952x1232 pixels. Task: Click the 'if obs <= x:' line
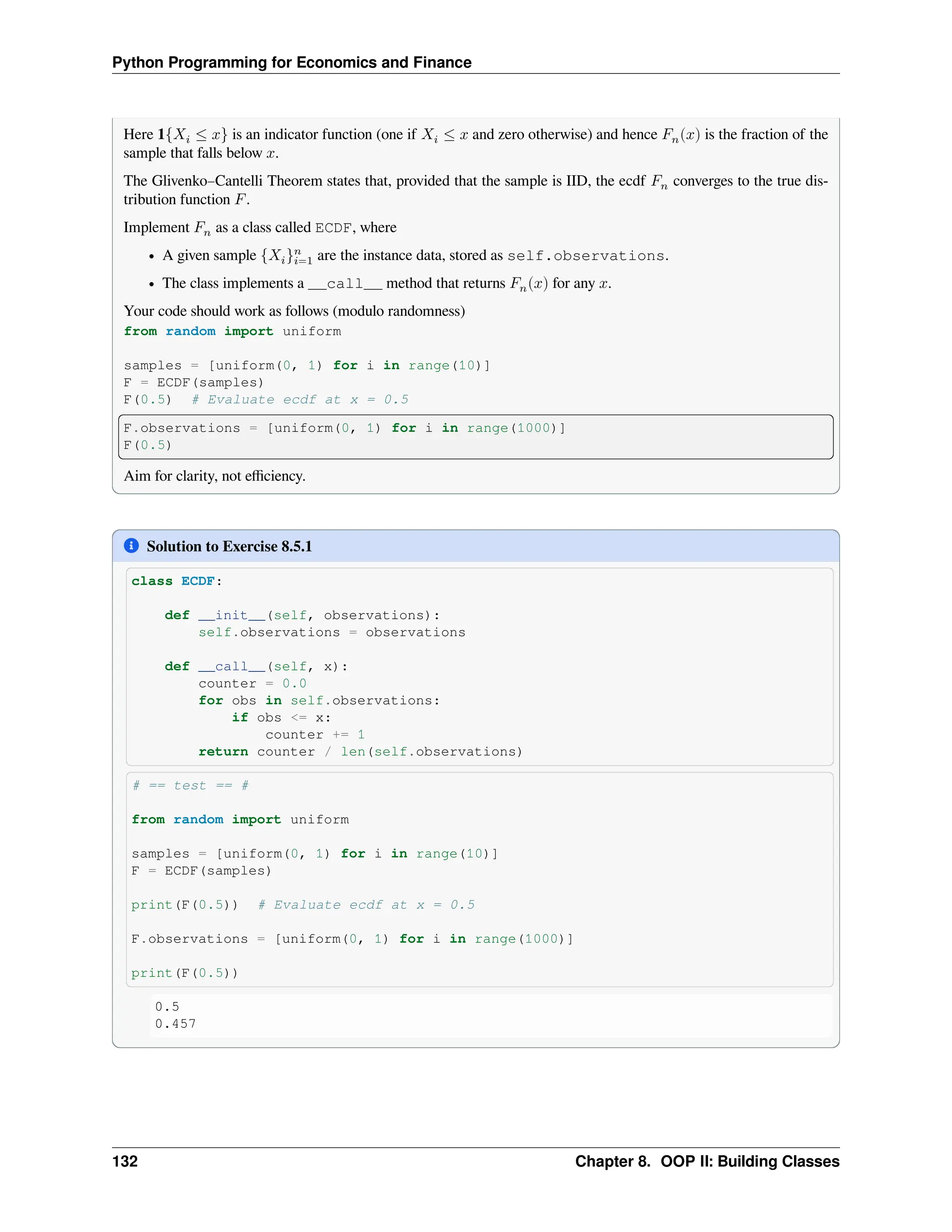tap(281, 717)
